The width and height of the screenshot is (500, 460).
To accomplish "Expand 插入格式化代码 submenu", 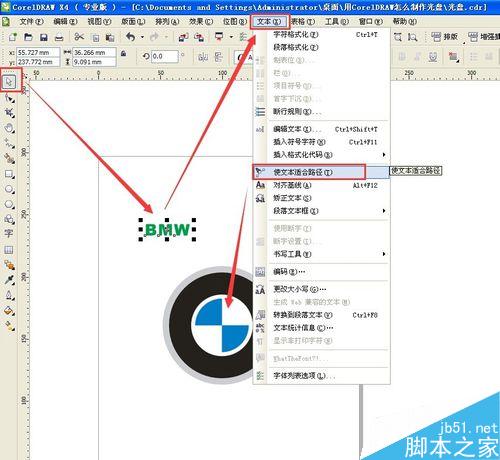I will click(x=384, y=155).
